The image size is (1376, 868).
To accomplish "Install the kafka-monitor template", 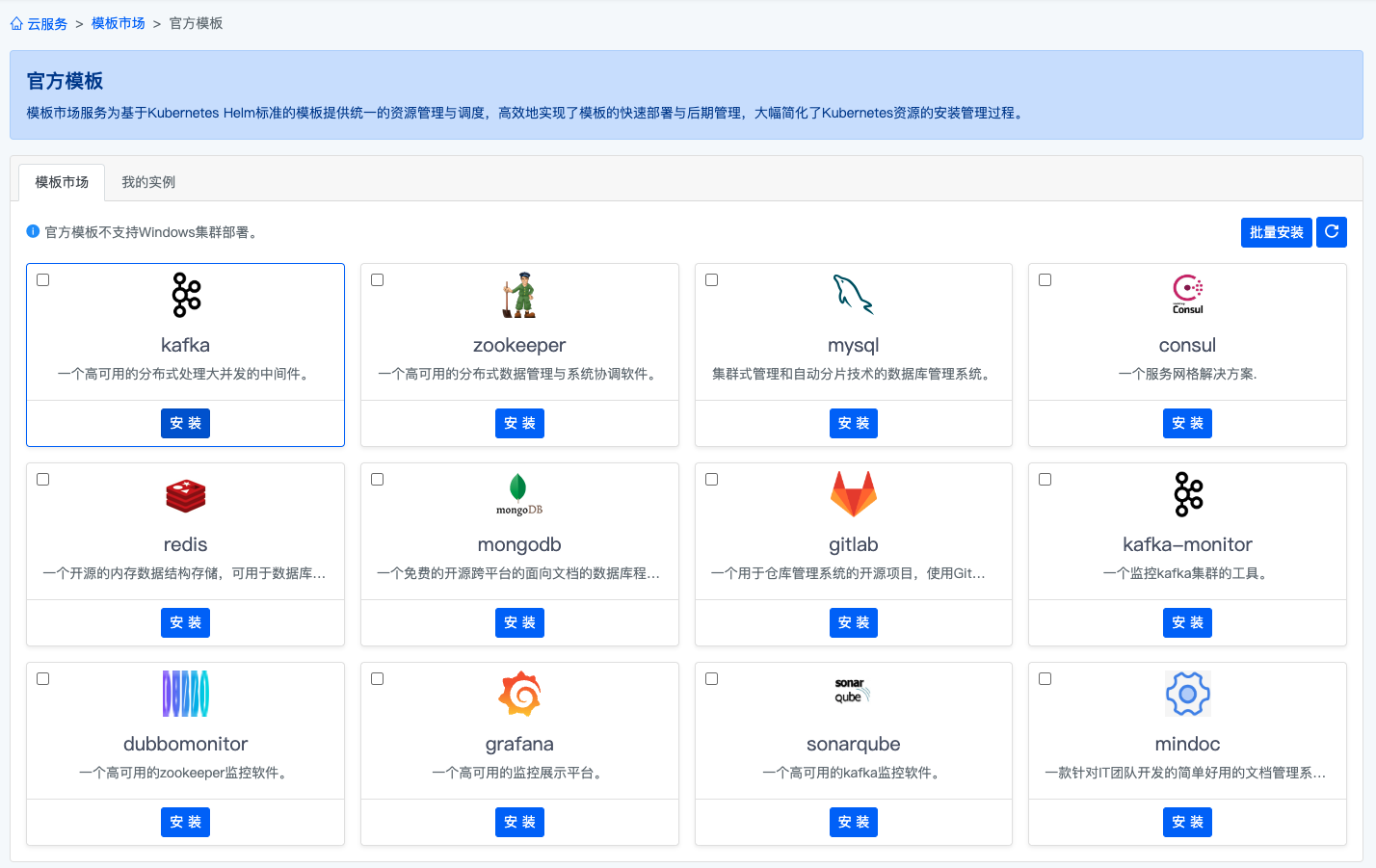I will point(1187,622).
